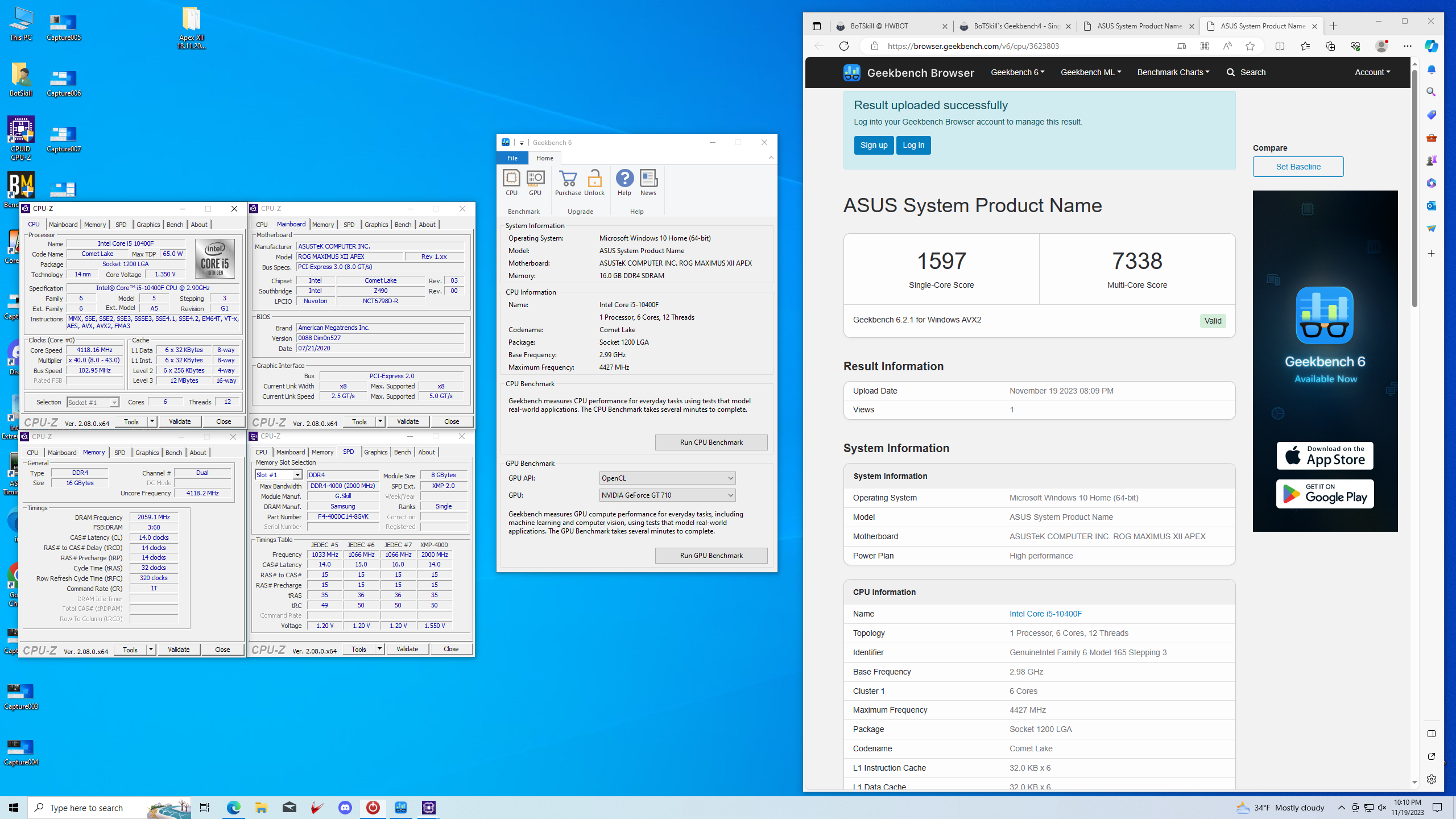The image size is (1456, 819).
Task: Open Edge sidebar settings gear
Action: tap(1432, 779)
